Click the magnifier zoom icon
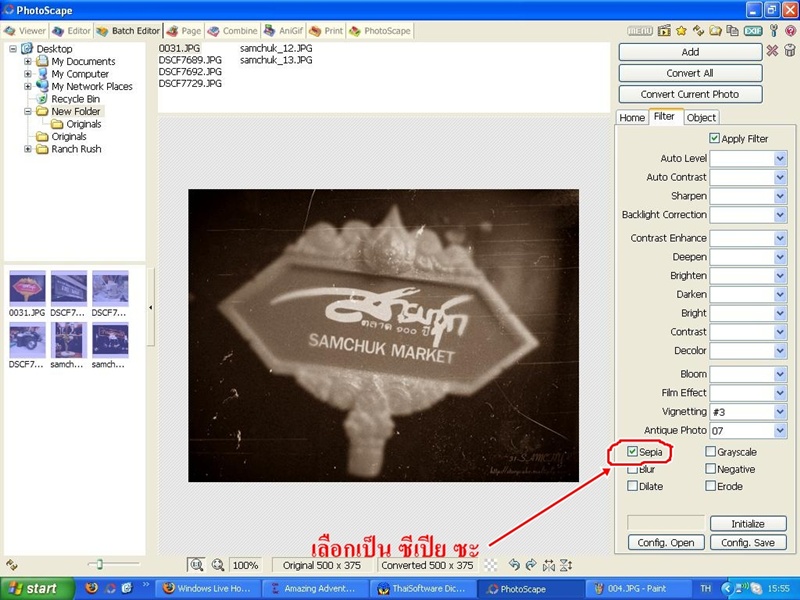The width and height of the screenshot is (800, 600). (x=218, y=565)
